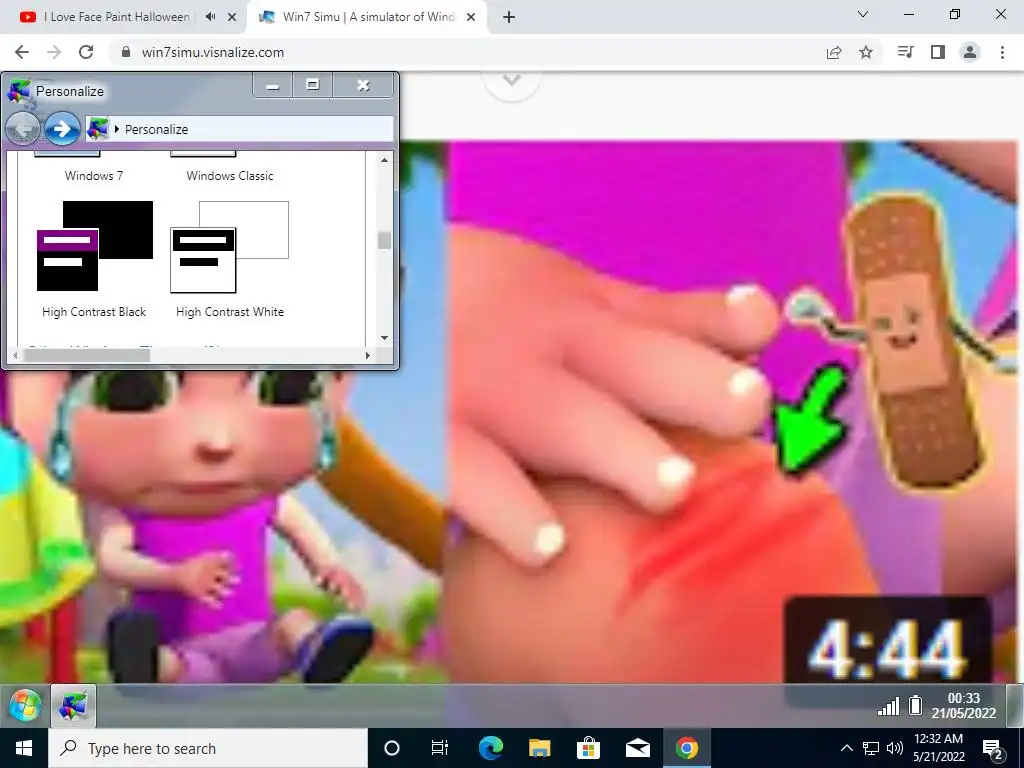The width and height of the screenshot is (1024, 768).
Task: Close the Win7 Simu tab
Action: click(x=471, y=17)
